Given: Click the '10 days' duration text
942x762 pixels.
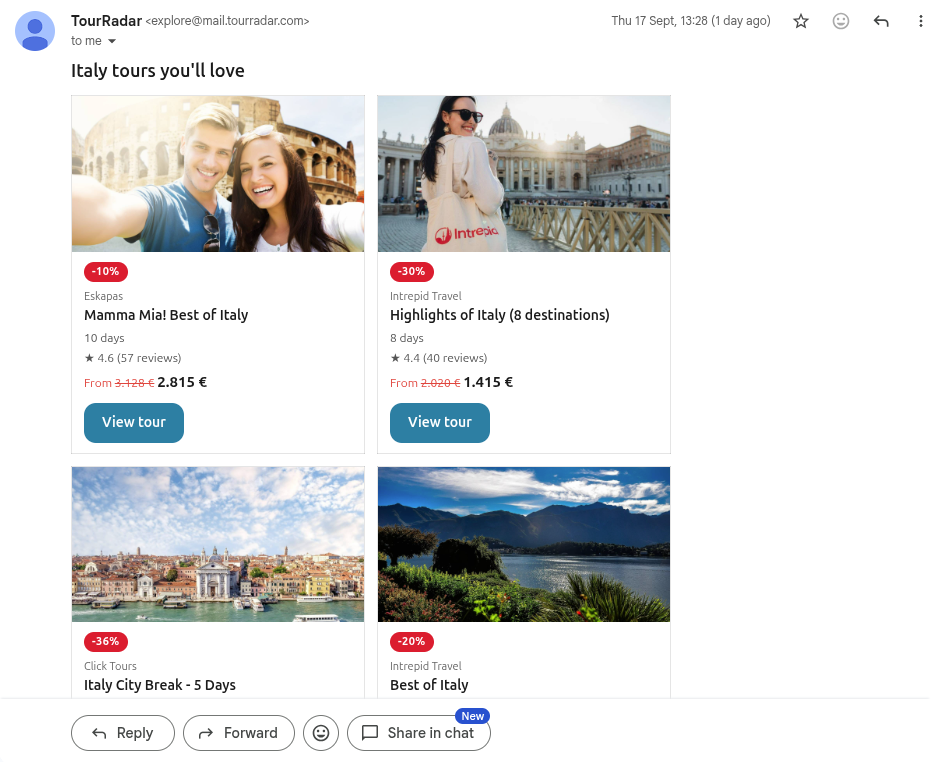Looking at the screenshot, I should 105,338.
